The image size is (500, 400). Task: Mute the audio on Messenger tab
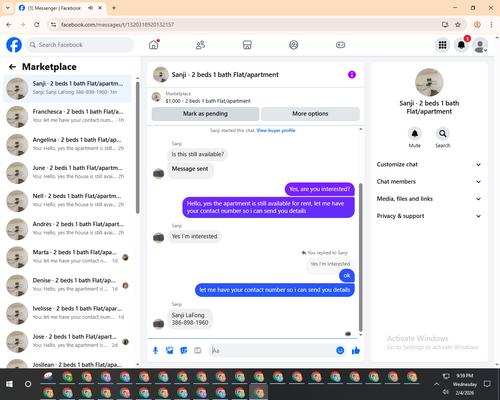90,8
